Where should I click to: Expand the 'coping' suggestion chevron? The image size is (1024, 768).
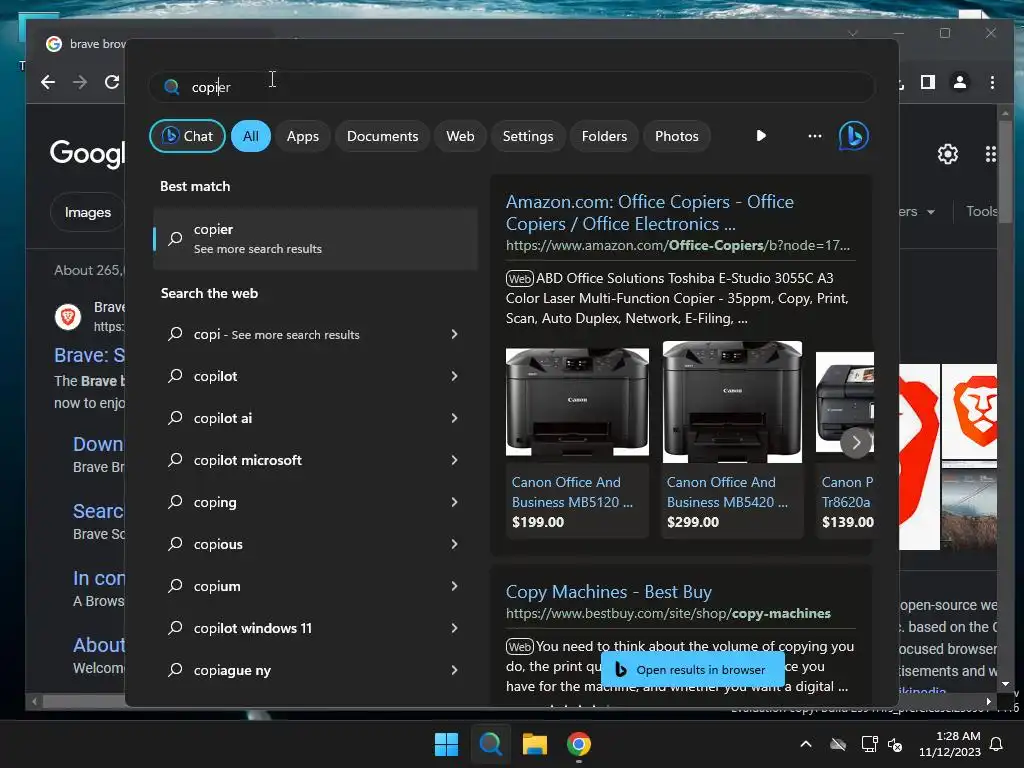point(455,502)
